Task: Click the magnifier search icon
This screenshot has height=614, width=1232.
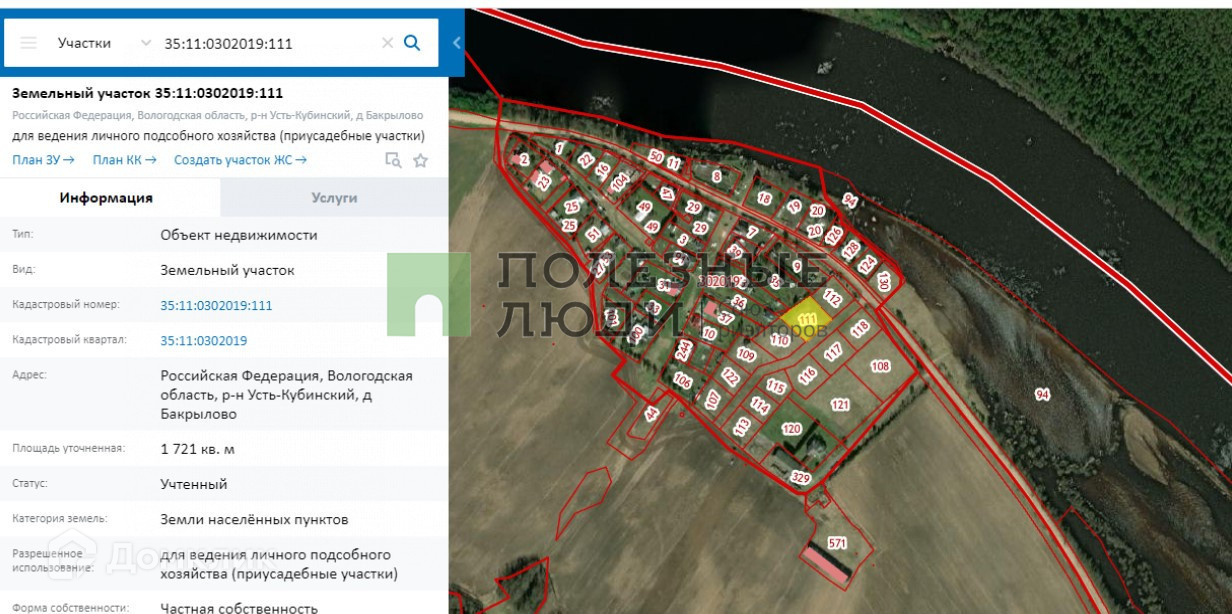Action: coord(412,43)
